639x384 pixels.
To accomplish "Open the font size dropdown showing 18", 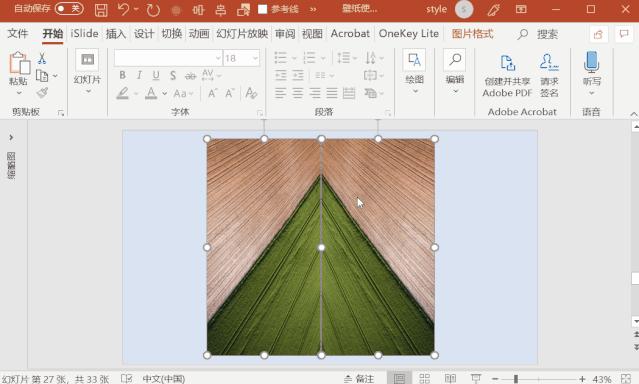I will coord(241,58).
